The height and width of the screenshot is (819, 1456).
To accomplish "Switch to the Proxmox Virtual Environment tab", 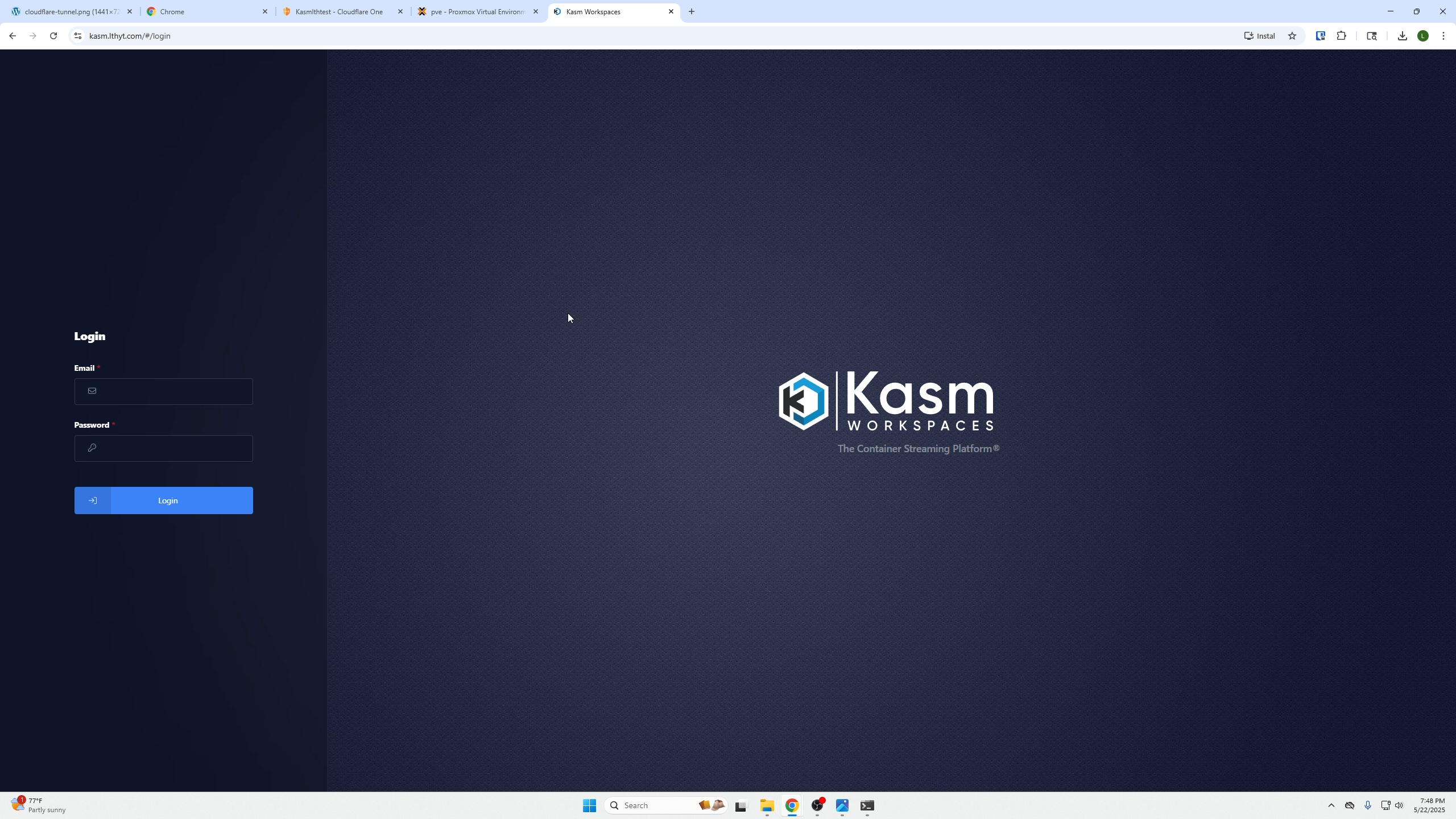I will coord(477,11).
